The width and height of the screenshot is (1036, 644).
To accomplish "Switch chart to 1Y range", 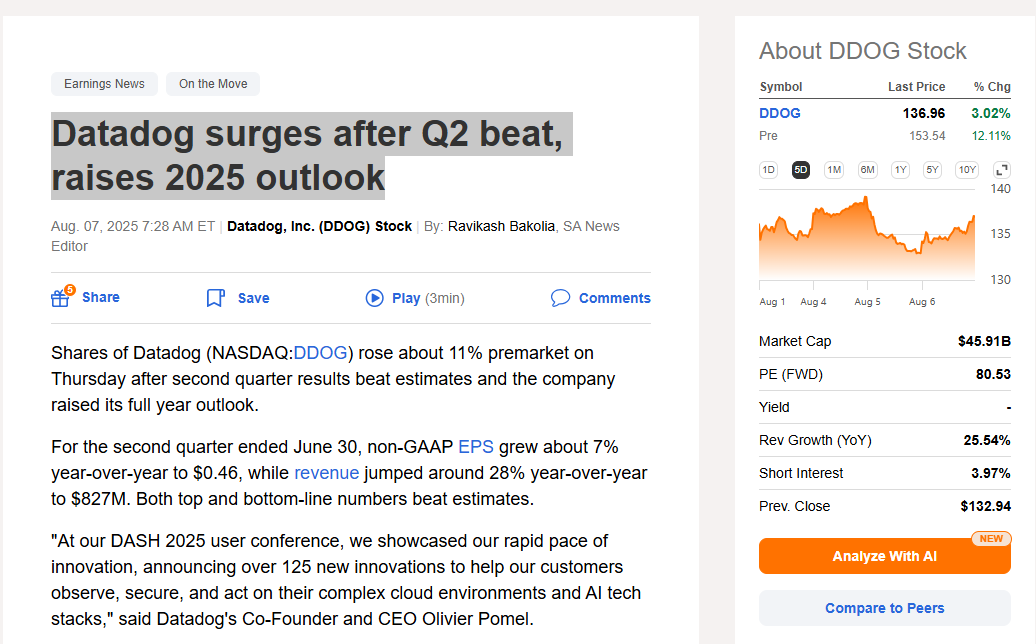I will [x=900, y=170].
